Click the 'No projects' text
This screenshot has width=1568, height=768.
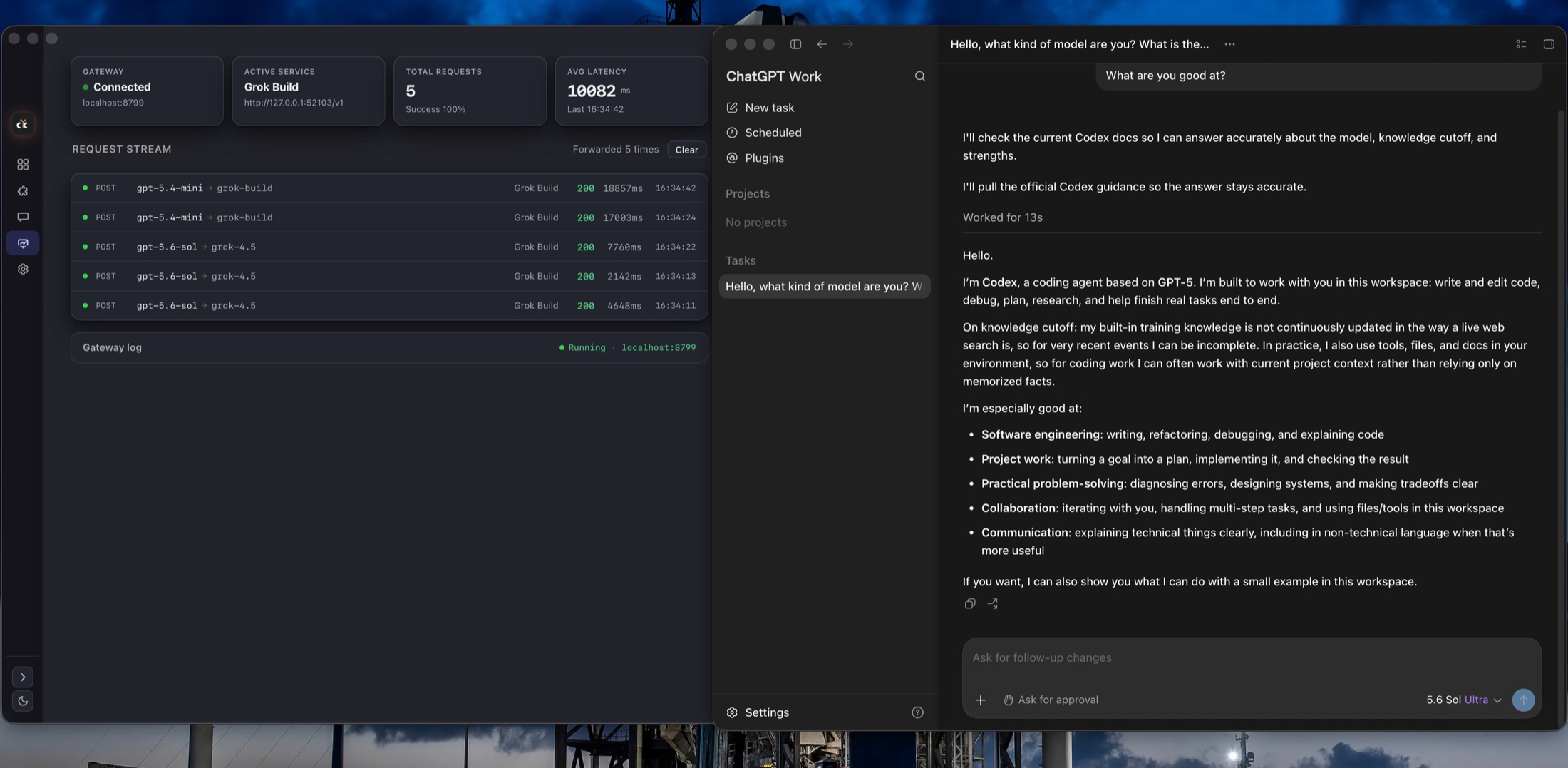[755, 222]
